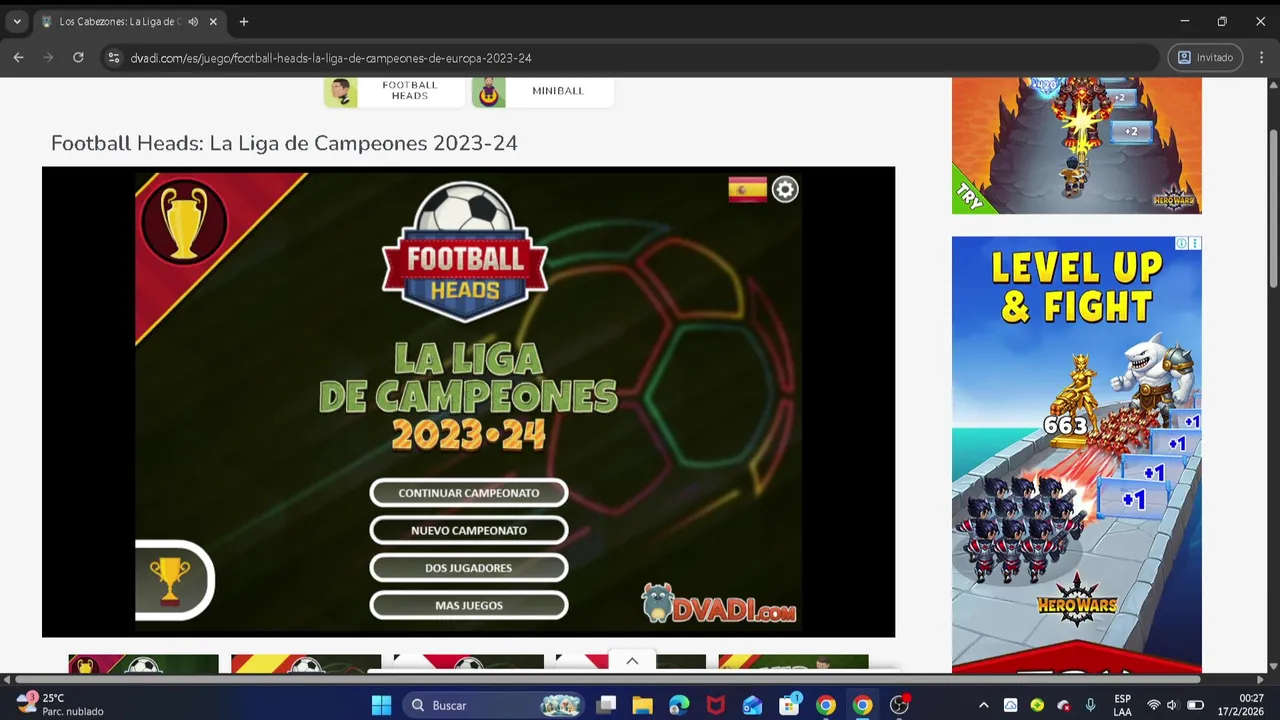Open the weather widget 25°C
1280x720 pixels.
pyautogui.click(x=60, y=704)
